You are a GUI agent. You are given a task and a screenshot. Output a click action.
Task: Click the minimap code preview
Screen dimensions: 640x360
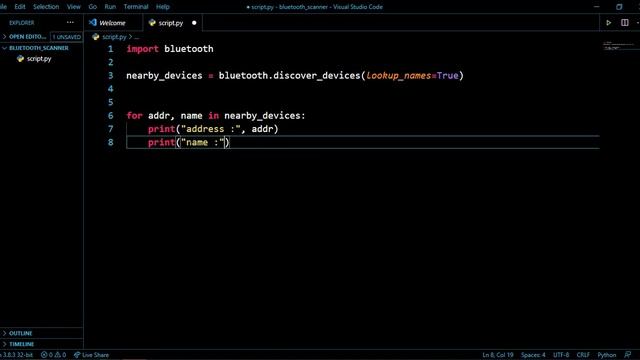click(618, 45)
